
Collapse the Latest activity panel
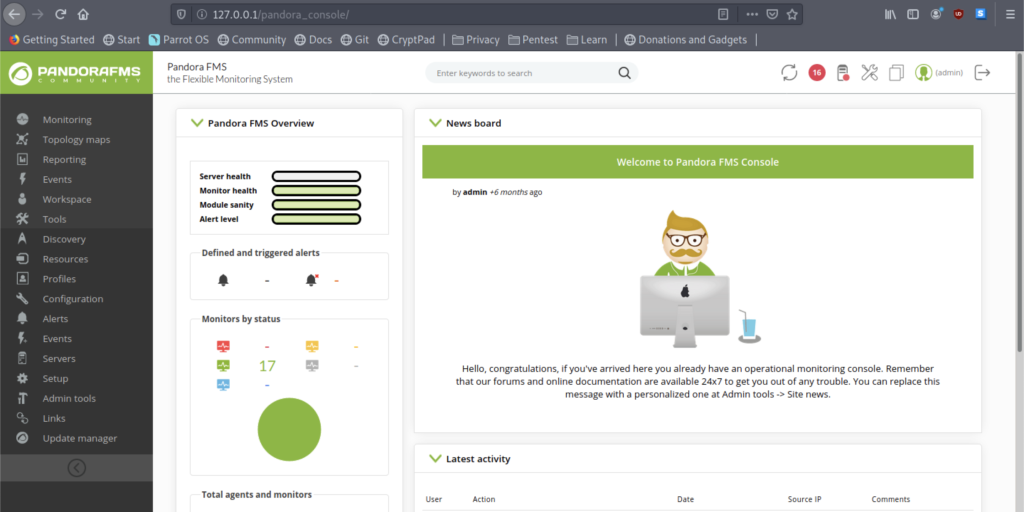[435, 458]
